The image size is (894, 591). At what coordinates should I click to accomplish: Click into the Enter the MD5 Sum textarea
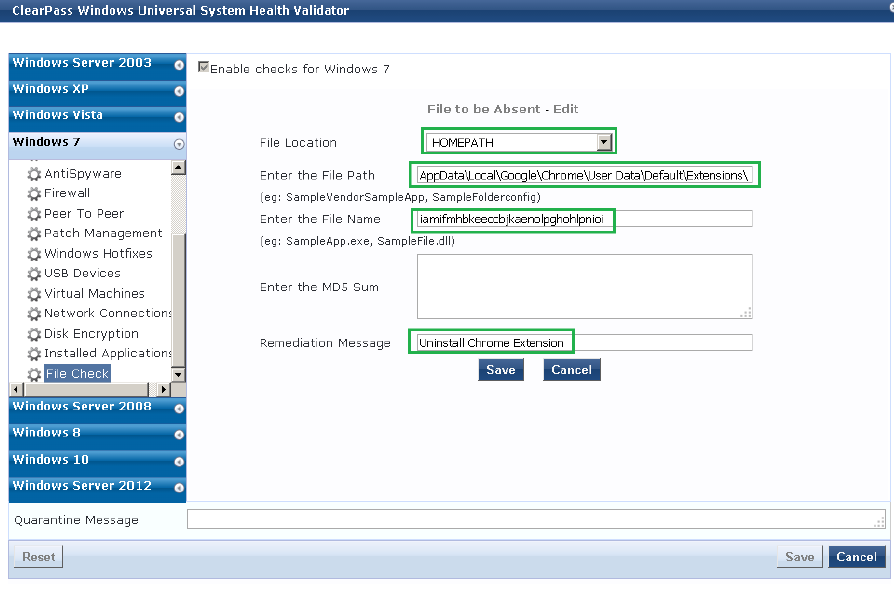pos(585,286)
